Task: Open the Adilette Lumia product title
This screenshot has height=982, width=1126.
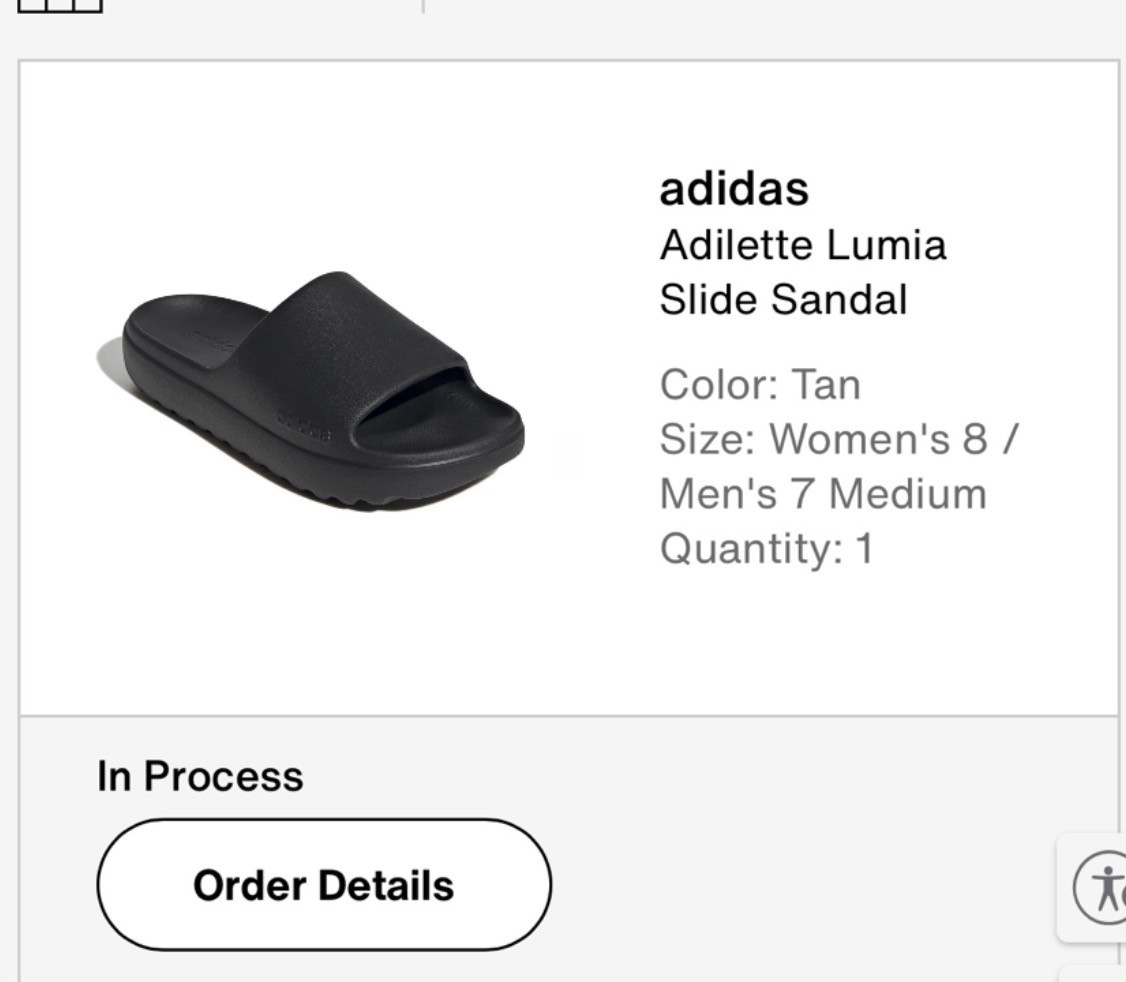Action: point(802,245)
